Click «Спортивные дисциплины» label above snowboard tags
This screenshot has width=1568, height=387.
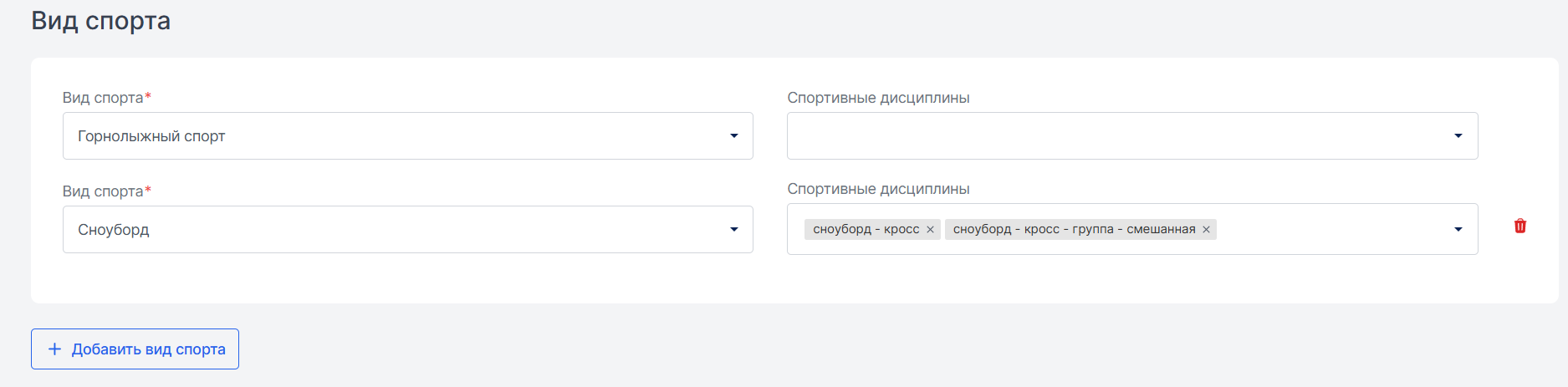tap(878, 189)
